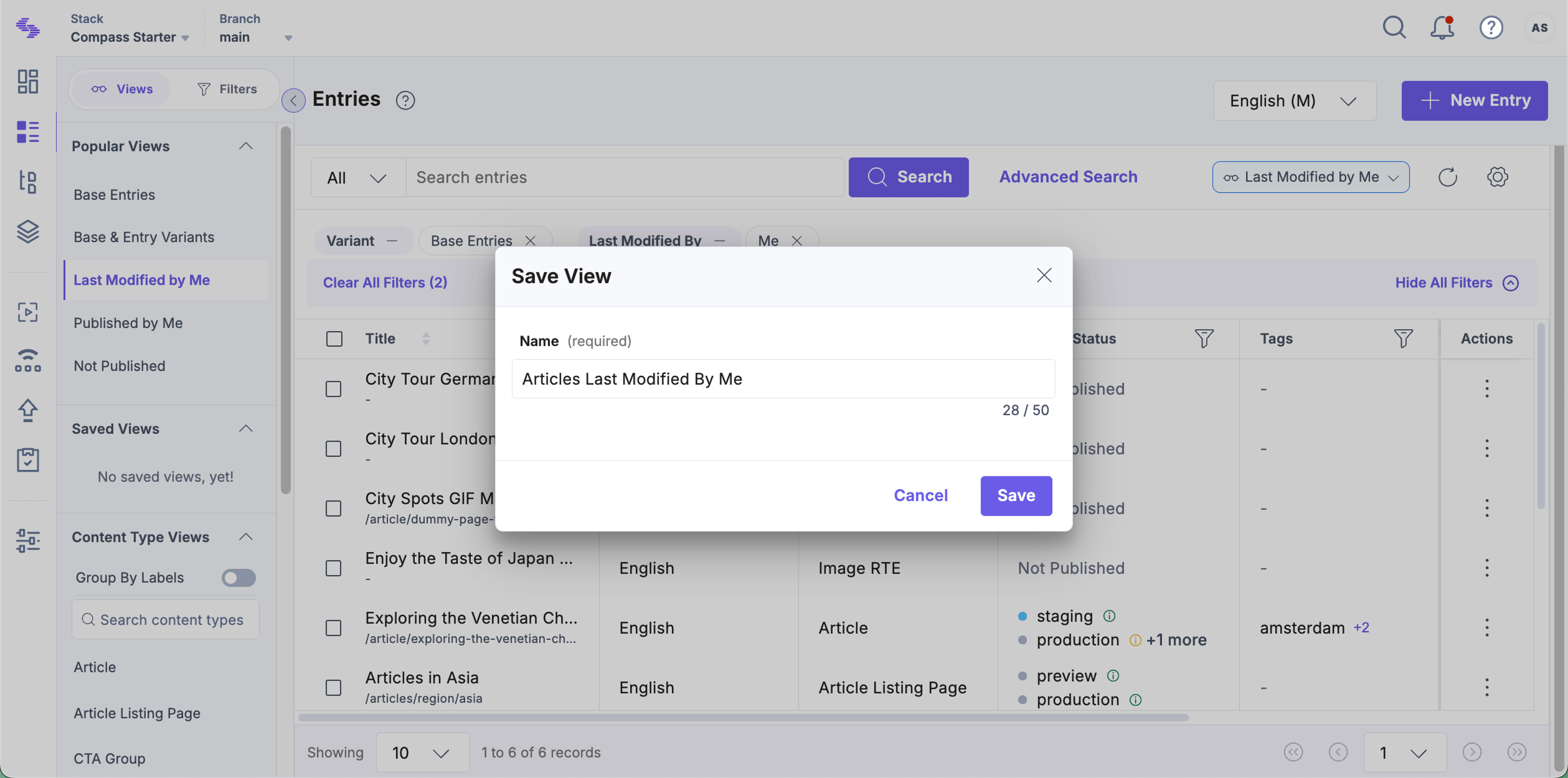Open the English (M) language dropdown
1568x778 pixels.
(1295, 101)
